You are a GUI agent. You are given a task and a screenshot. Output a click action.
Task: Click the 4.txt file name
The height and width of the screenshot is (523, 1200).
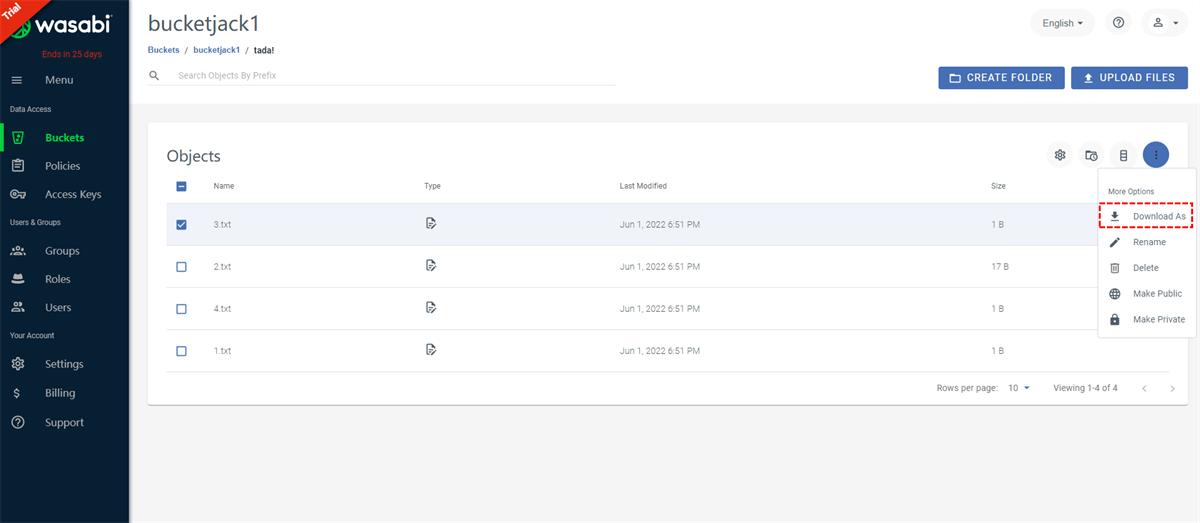[x=222, y=309]
